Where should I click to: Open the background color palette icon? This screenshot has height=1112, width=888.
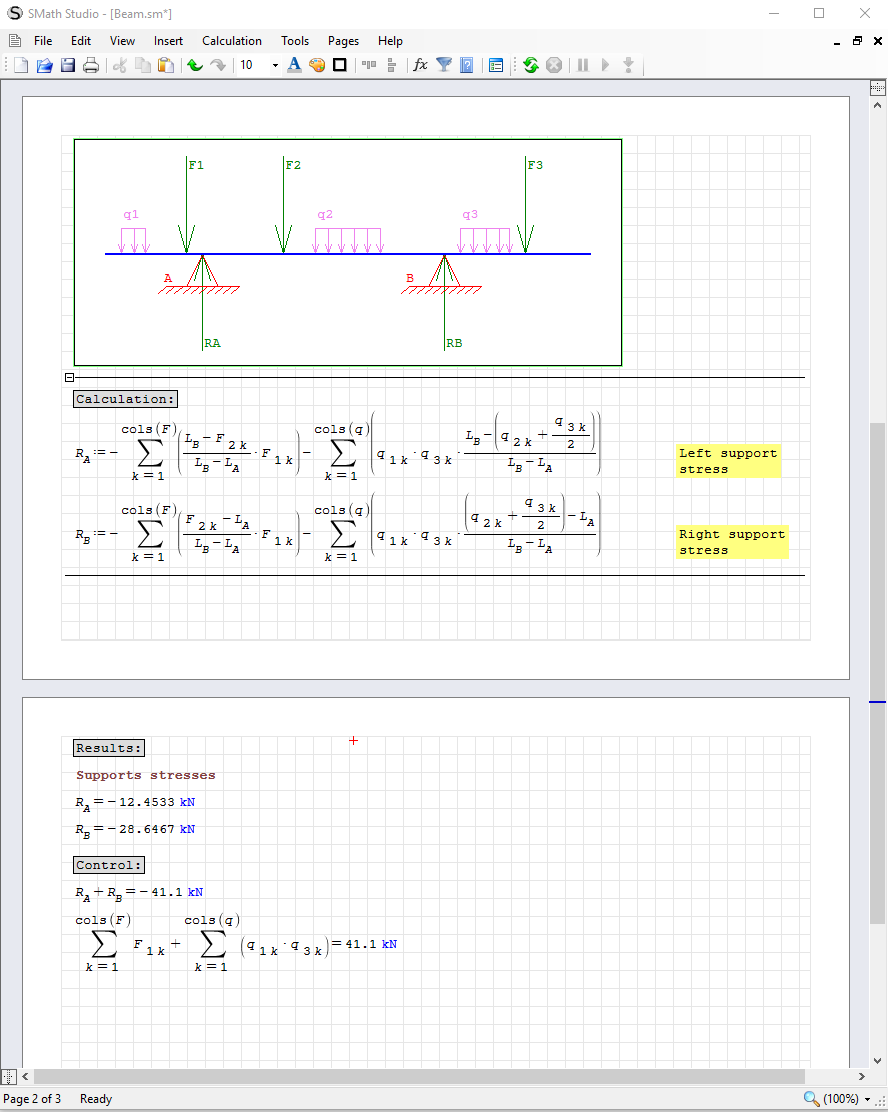point(317,65)
